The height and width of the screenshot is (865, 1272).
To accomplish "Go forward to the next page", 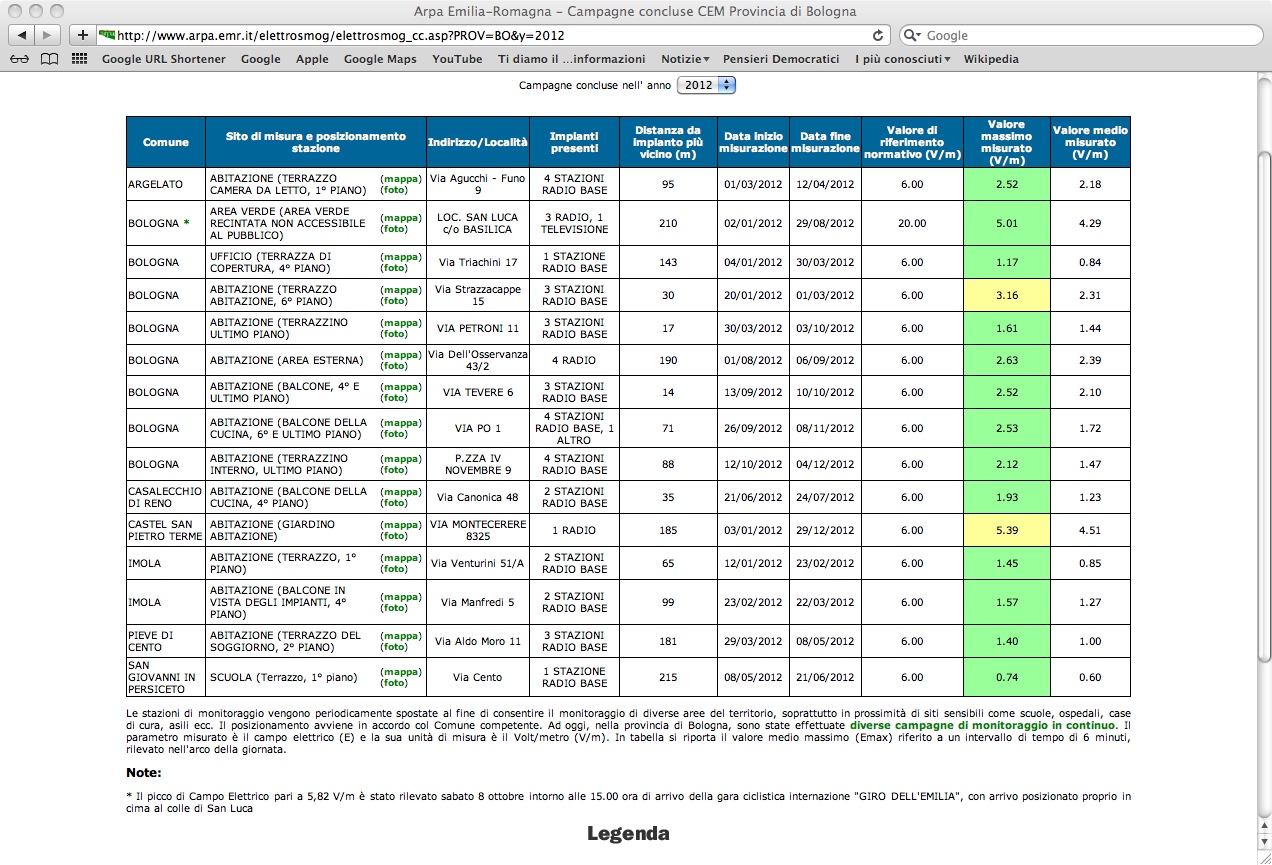I will (x=47, y=35).
